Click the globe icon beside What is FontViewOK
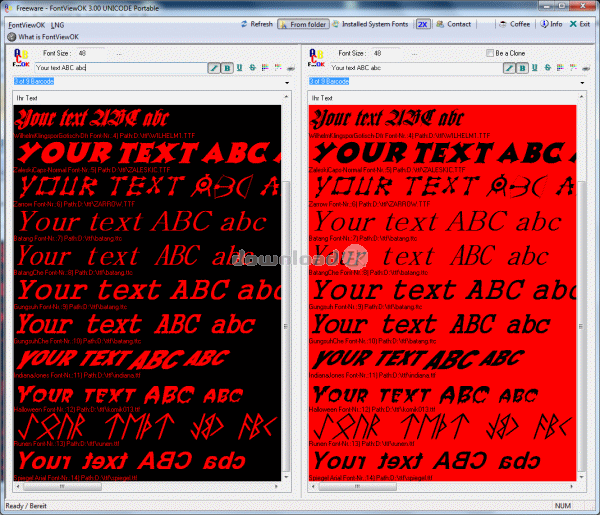 pyautogui.click(x=12, y=37)
